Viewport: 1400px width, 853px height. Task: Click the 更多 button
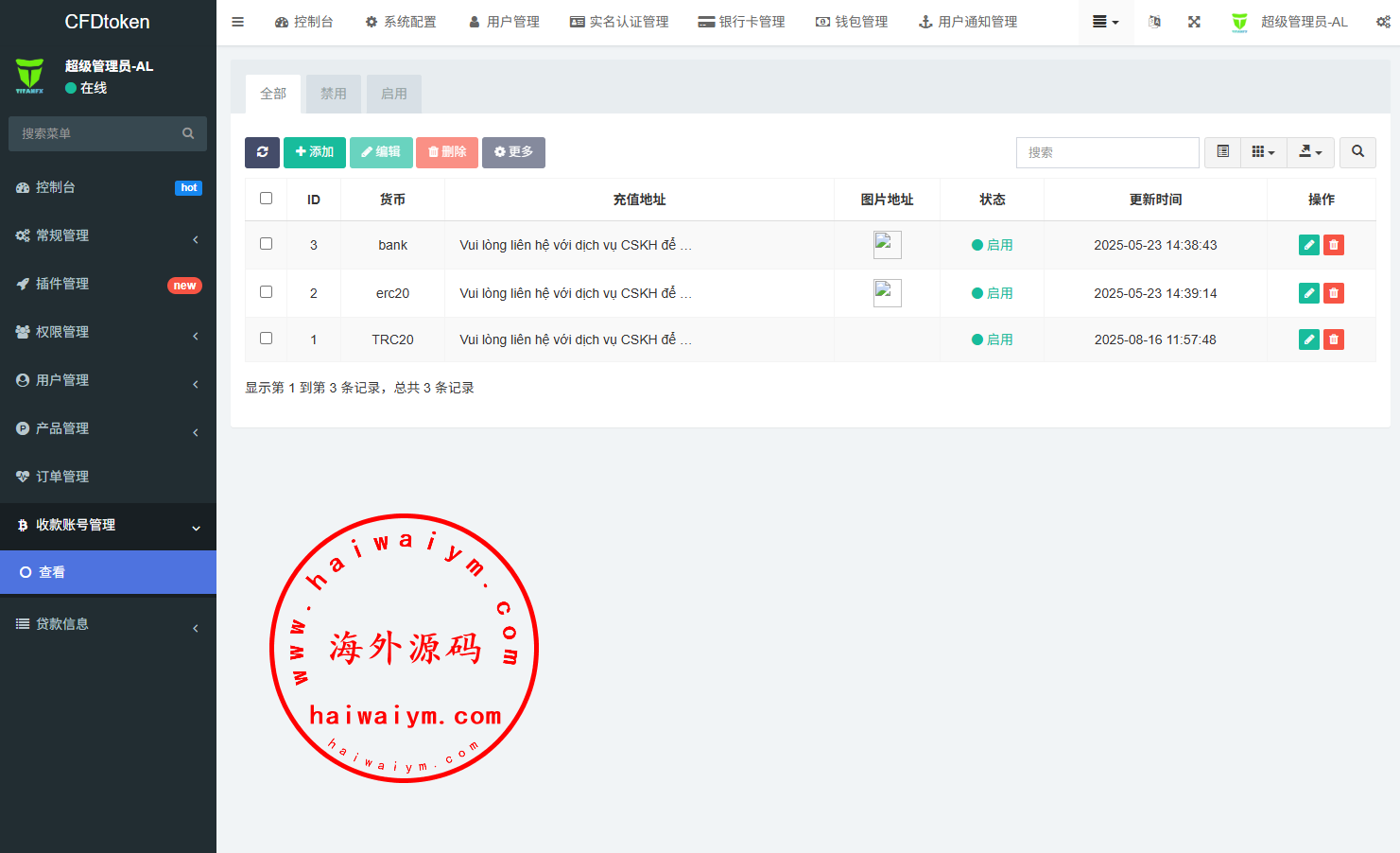(x=513, y=152)
